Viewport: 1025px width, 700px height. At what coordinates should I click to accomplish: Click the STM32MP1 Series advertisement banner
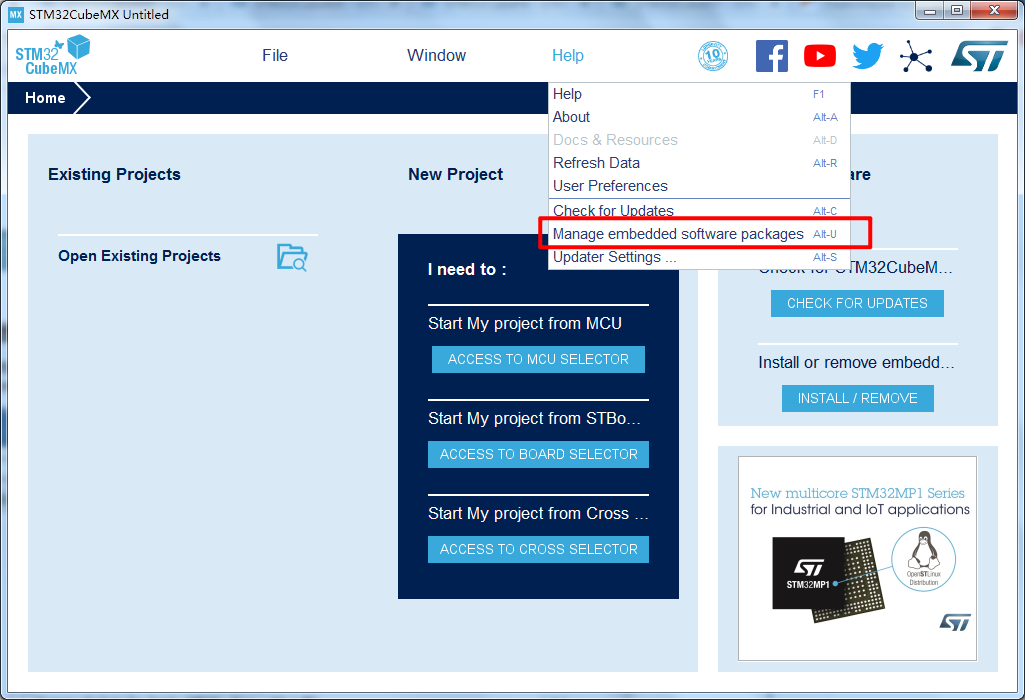point(857,558)
